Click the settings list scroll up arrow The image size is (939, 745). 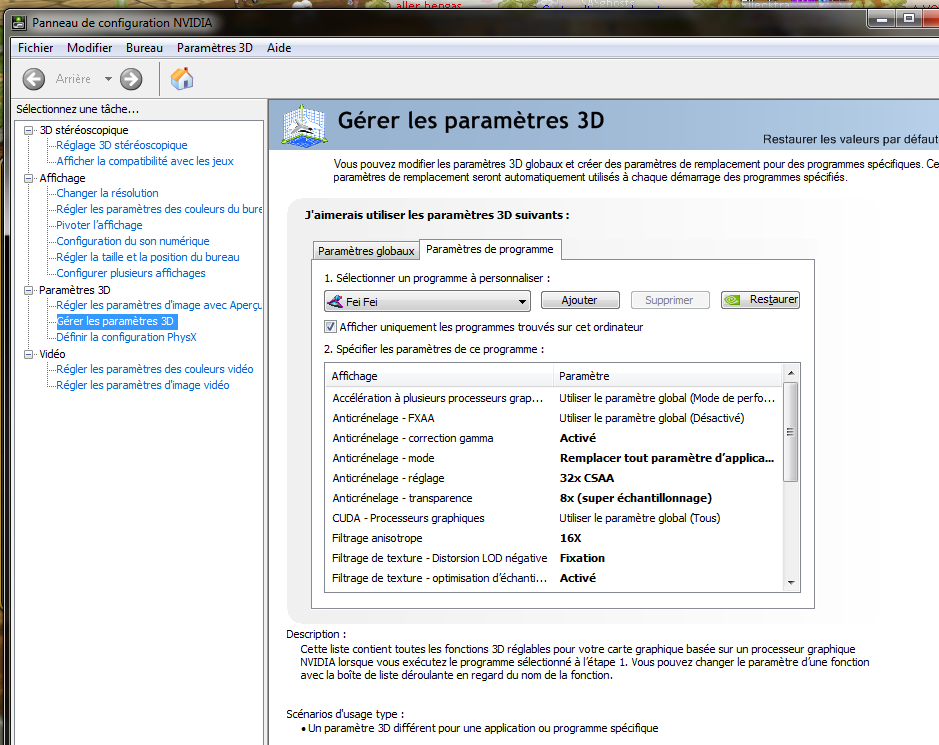click(791, 373)
